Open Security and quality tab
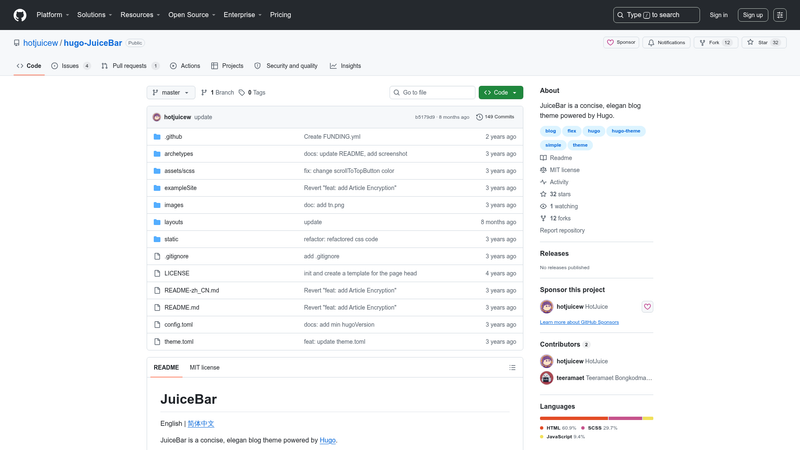This screenshot has width=800, height=450. point(286,66)
